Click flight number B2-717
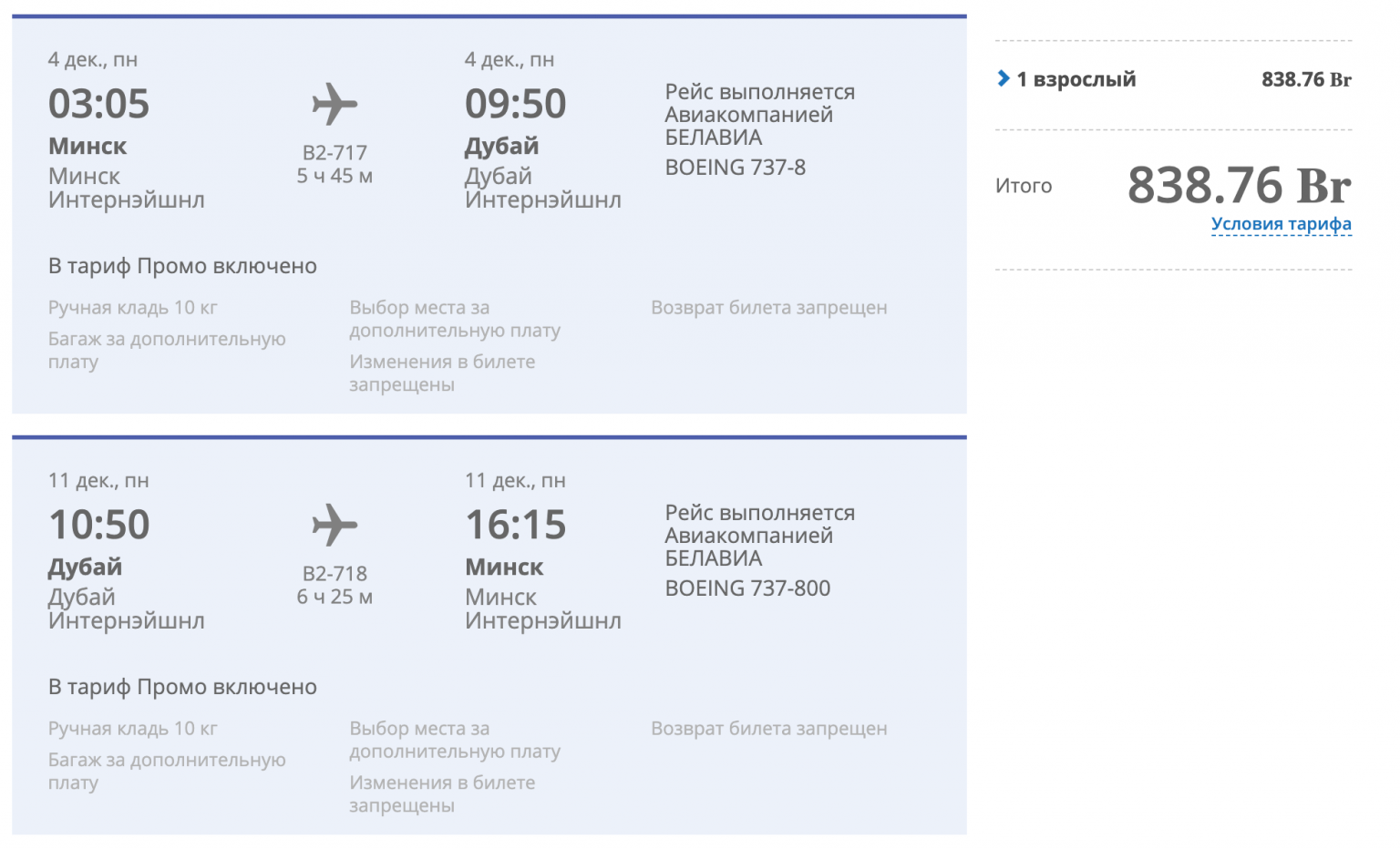1400x849 pixels. tap(335, 153)
